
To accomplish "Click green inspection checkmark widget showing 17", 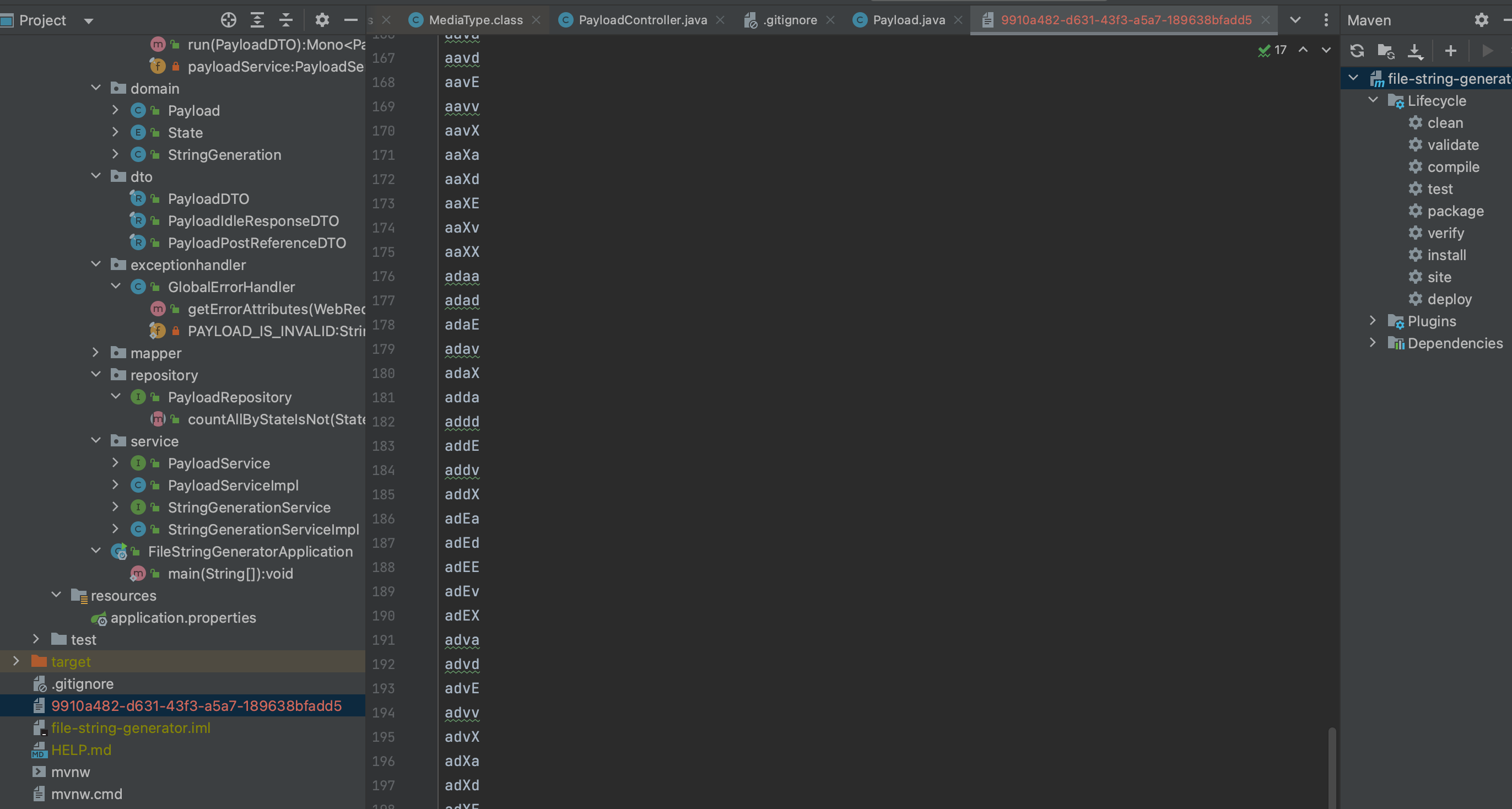I will coord(1272,50).
